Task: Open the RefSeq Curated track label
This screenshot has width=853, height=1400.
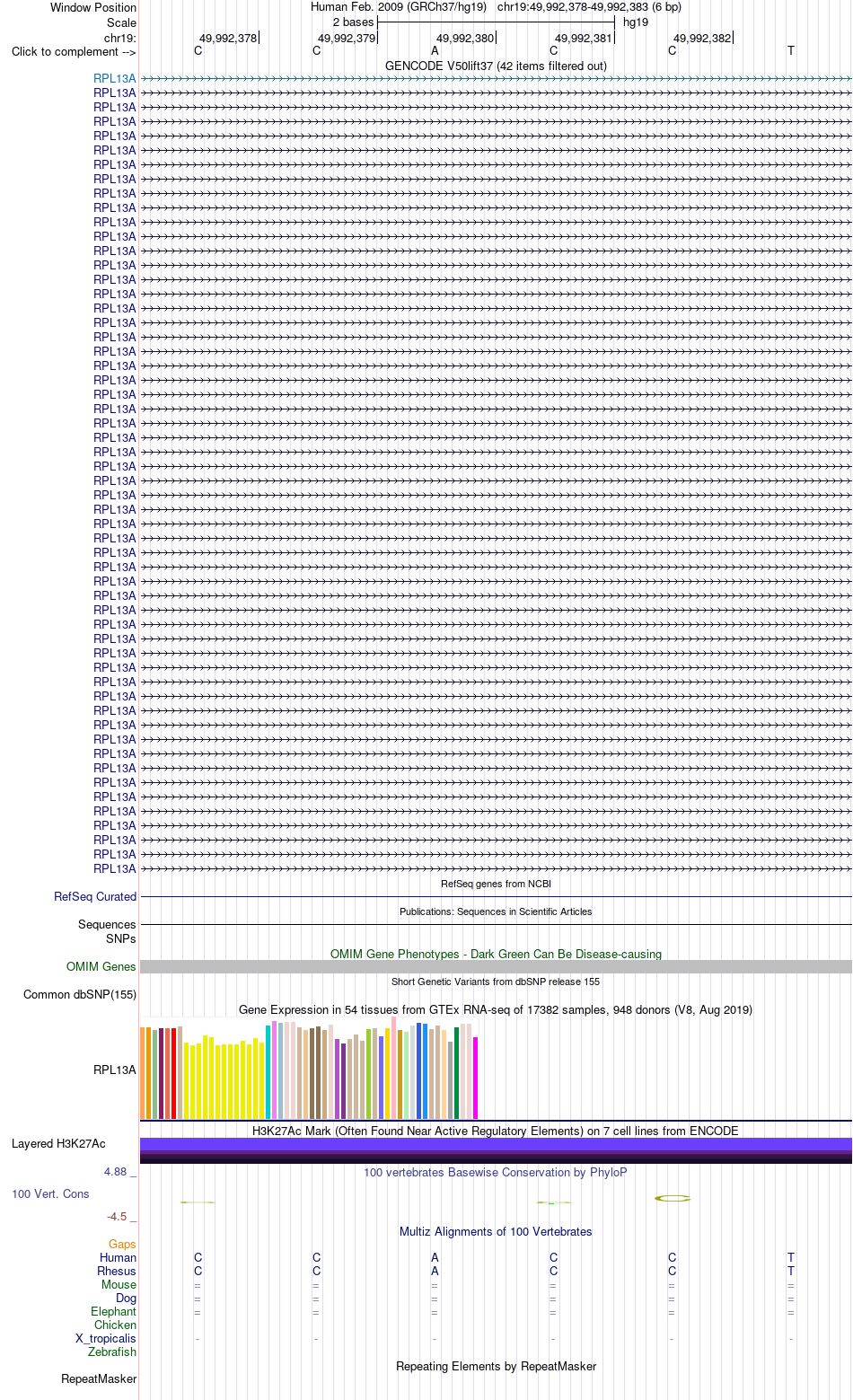Action: (95, 897)
